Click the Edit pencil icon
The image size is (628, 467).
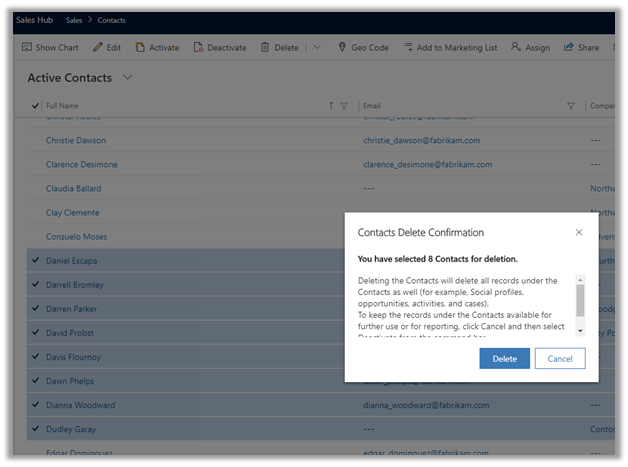(98, 47)
